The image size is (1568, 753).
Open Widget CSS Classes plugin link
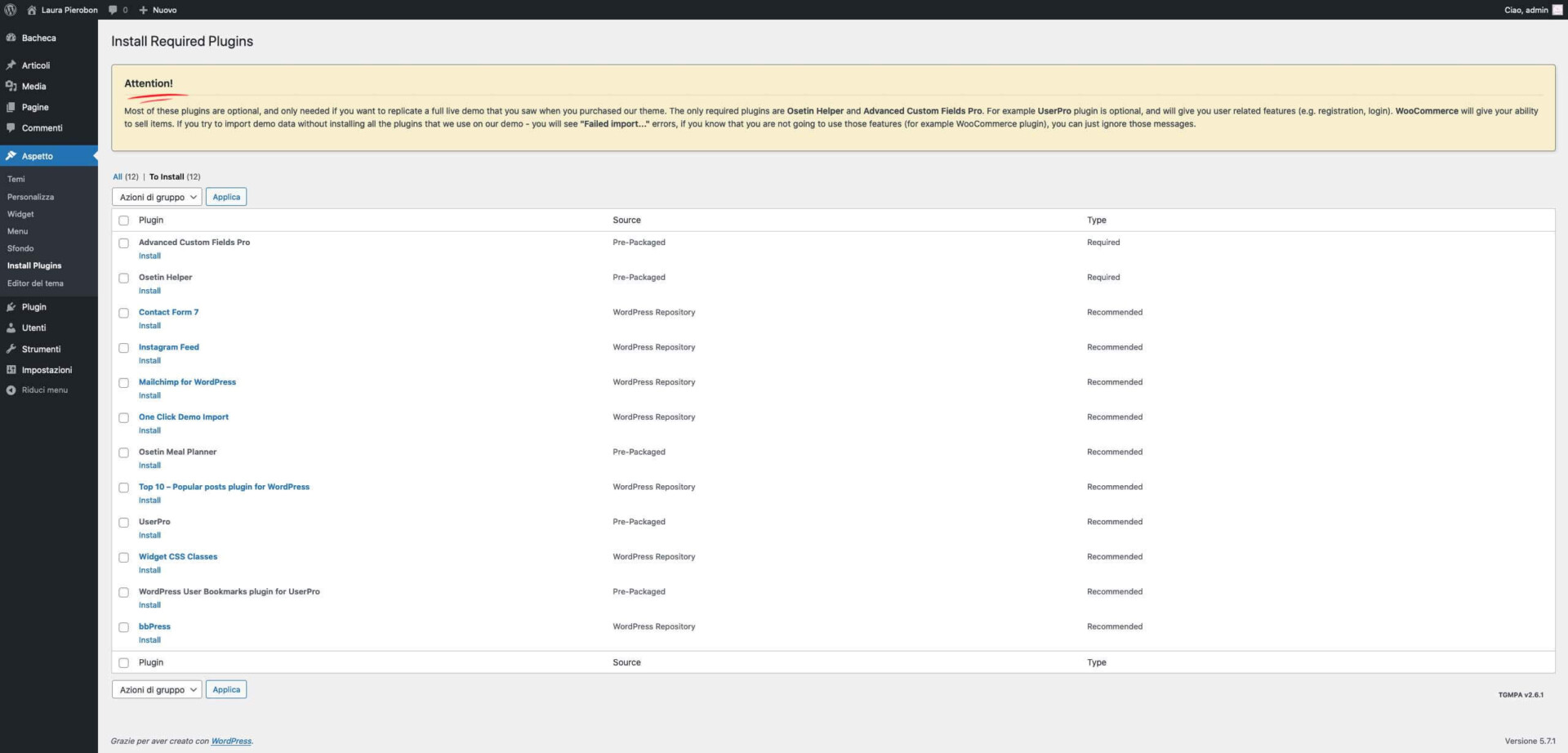(x=178, y=557)
